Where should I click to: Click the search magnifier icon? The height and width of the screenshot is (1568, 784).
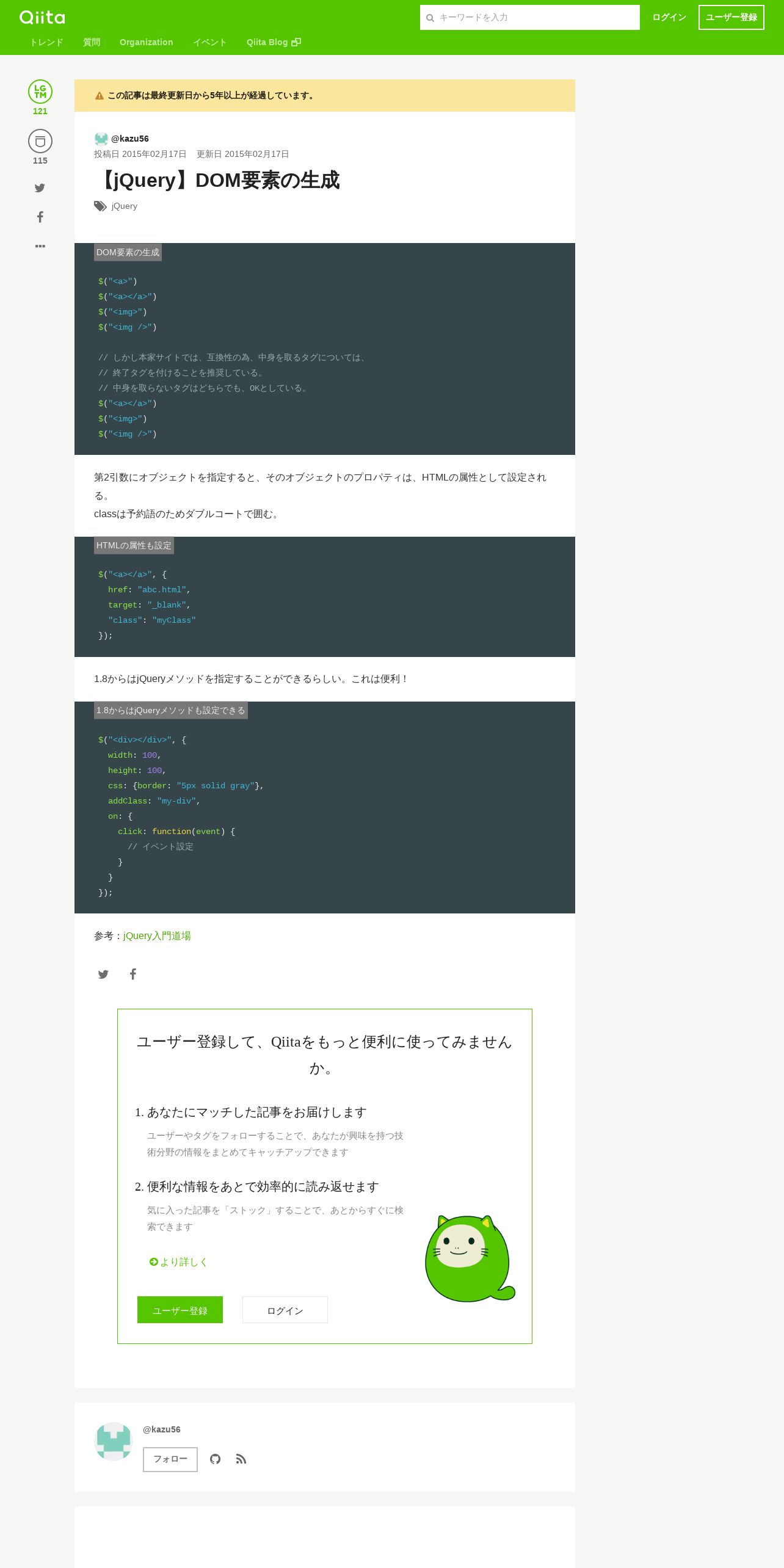430,18
